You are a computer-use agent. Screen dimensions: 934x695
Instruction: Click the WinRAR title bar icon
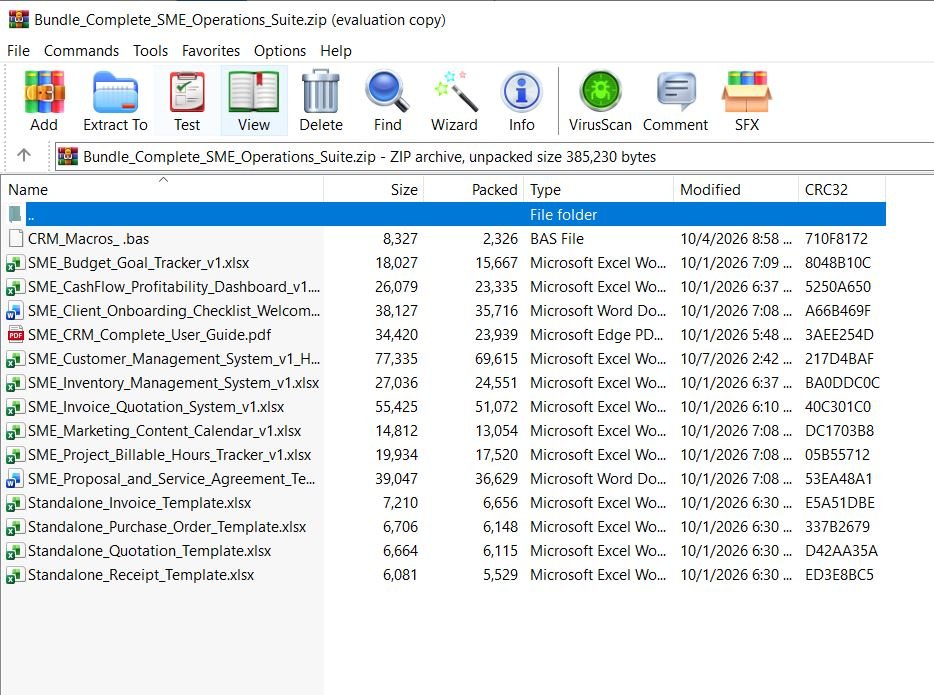click(18, 19)
